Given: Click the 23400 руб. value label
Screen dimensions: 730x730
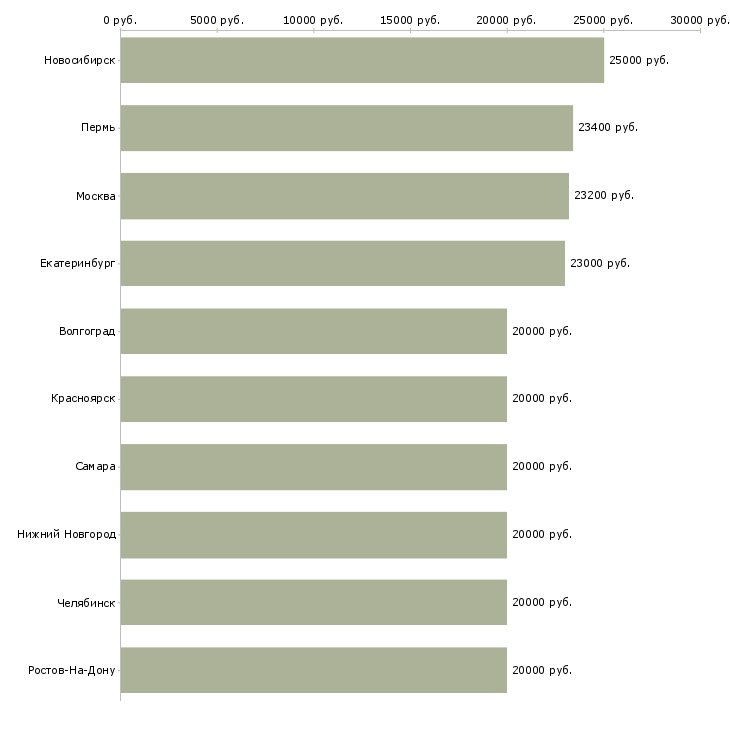Looking at the screenshot, I should pos(607,128).
